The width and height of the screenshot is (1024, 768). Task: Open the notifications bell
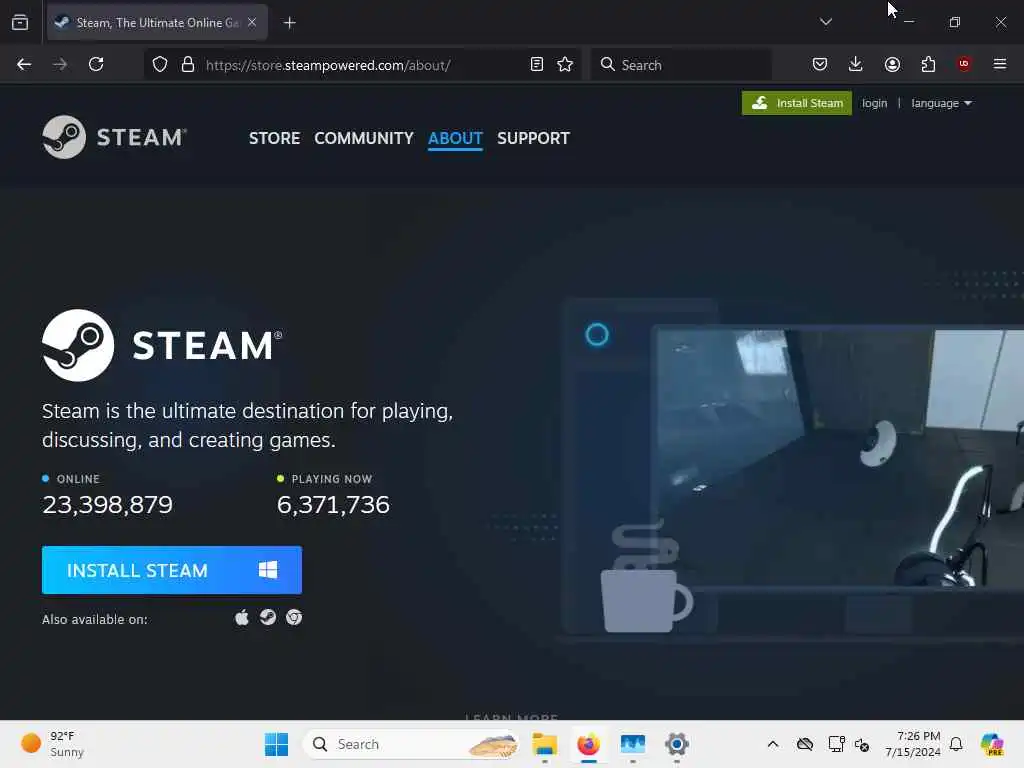pyautogui.click(x=956, y=744)
